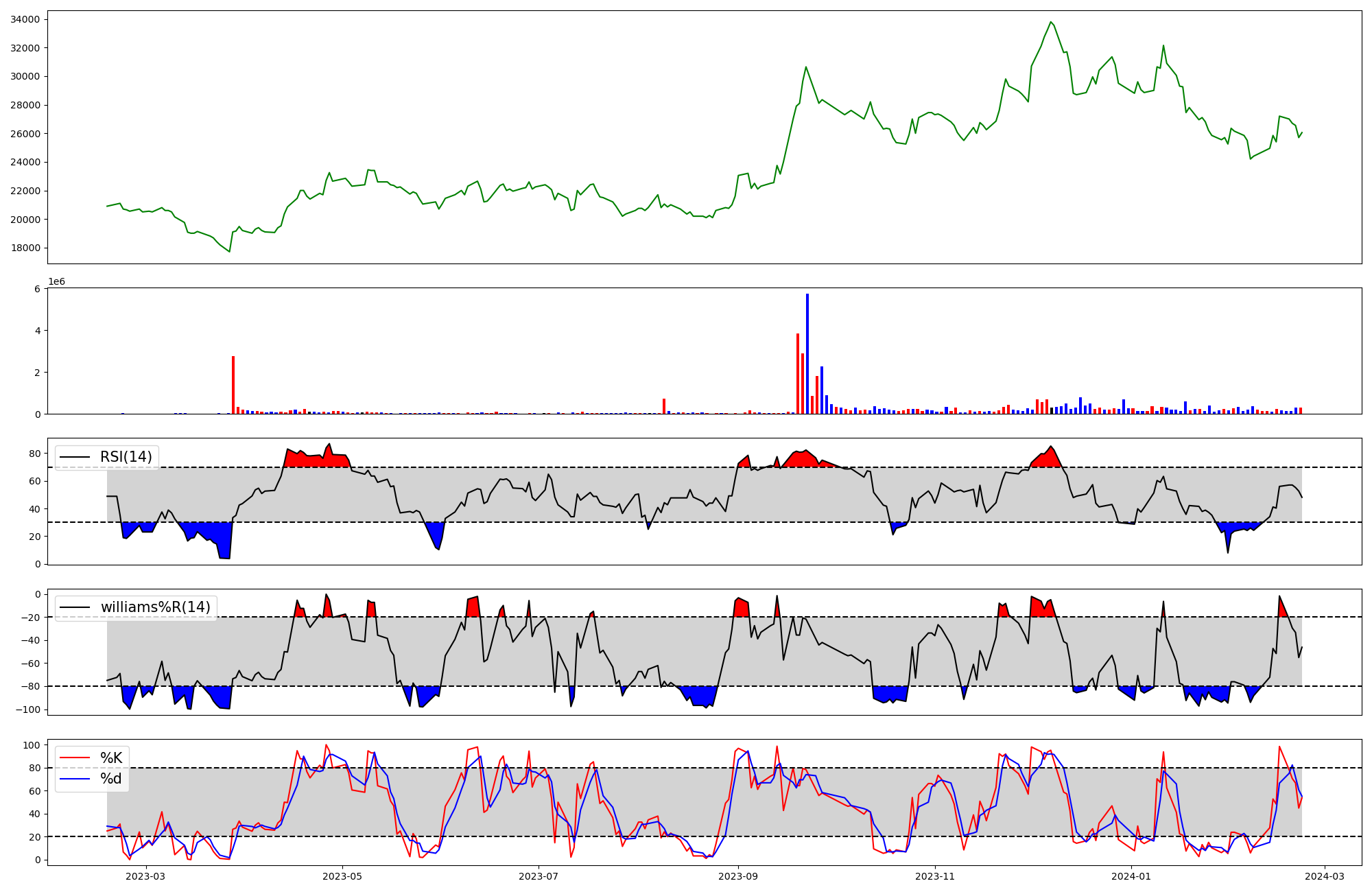Click the red %K legend line sample

coord(75,758)
